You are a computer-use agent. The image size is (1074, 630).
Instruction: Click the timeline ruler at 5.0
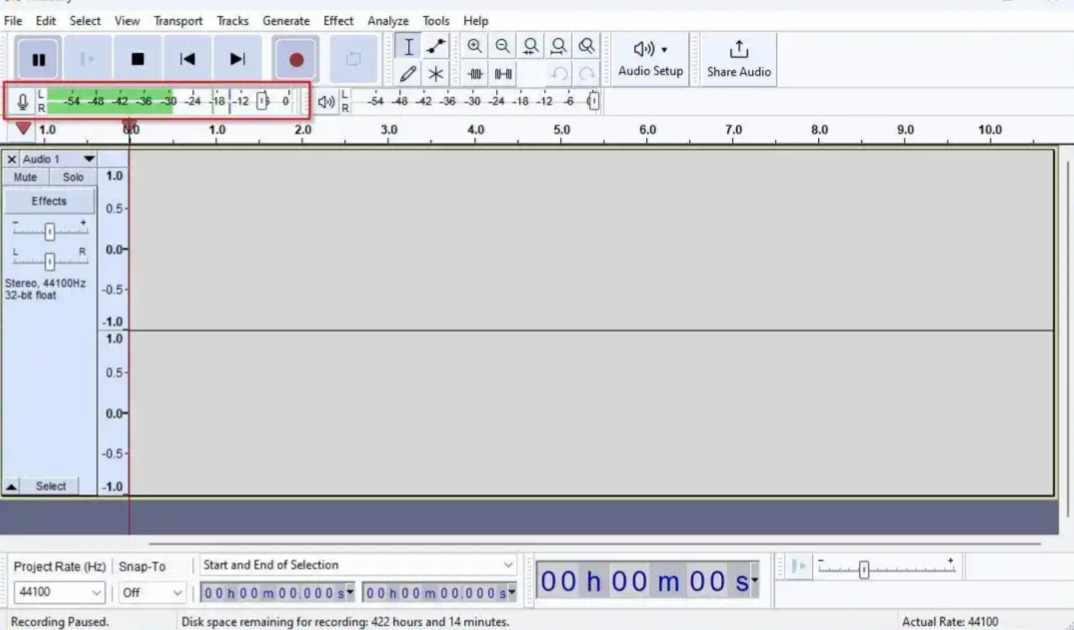(x=562, y=130)
